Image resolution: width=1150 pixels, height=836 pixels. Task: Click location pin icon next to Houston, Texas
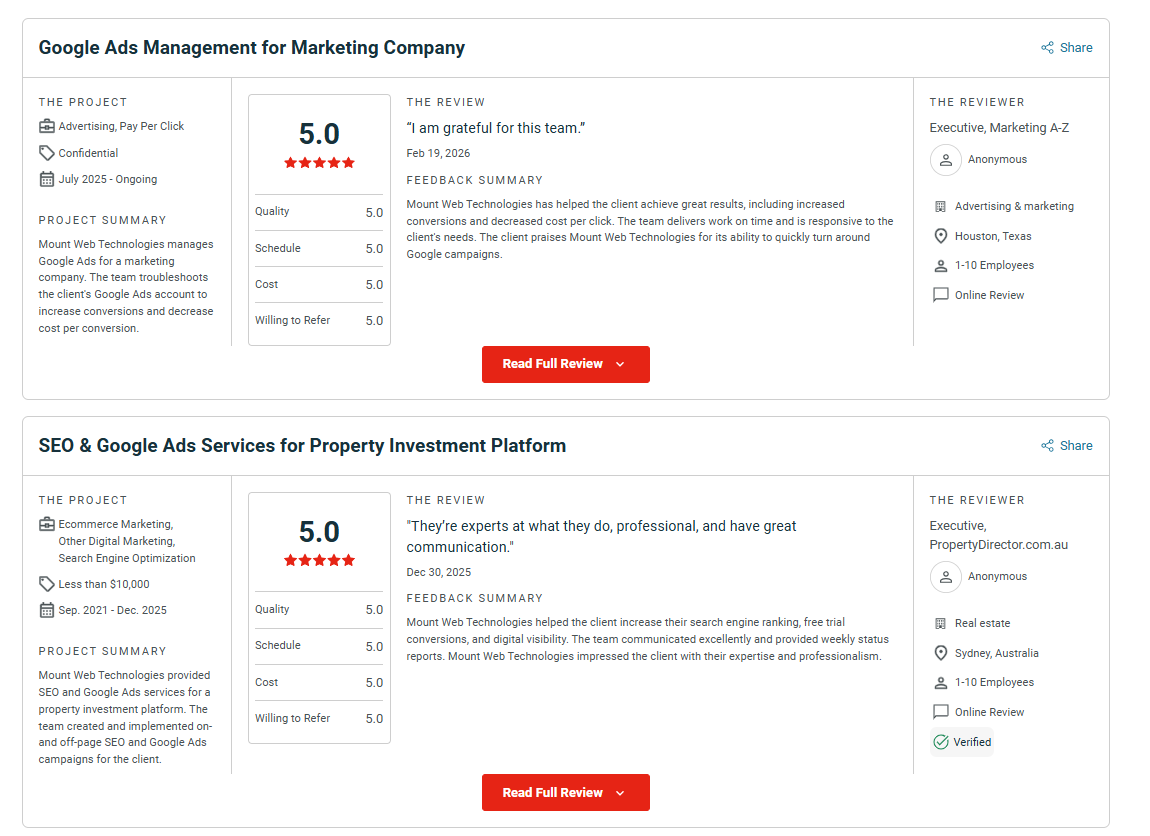coord(940,236)
